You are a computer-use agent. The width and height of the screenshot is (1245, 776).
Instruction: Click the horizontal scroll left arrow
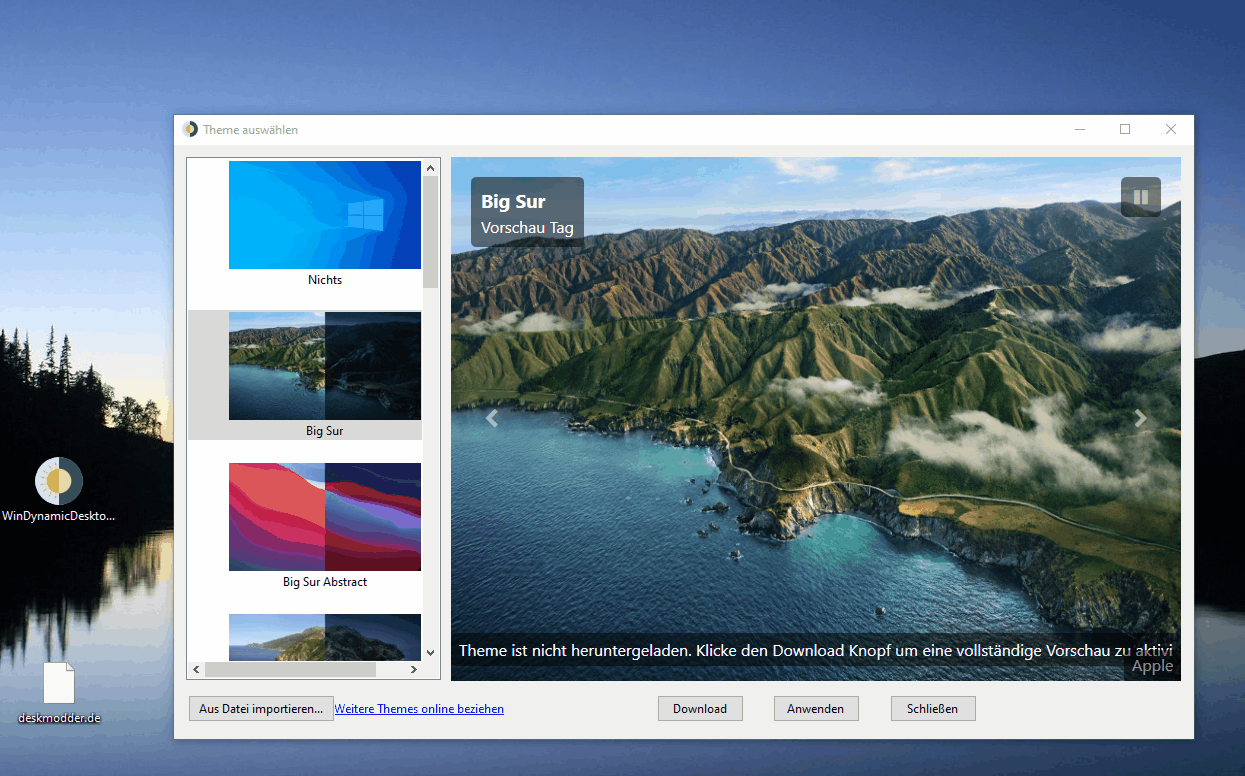(196, 670)
